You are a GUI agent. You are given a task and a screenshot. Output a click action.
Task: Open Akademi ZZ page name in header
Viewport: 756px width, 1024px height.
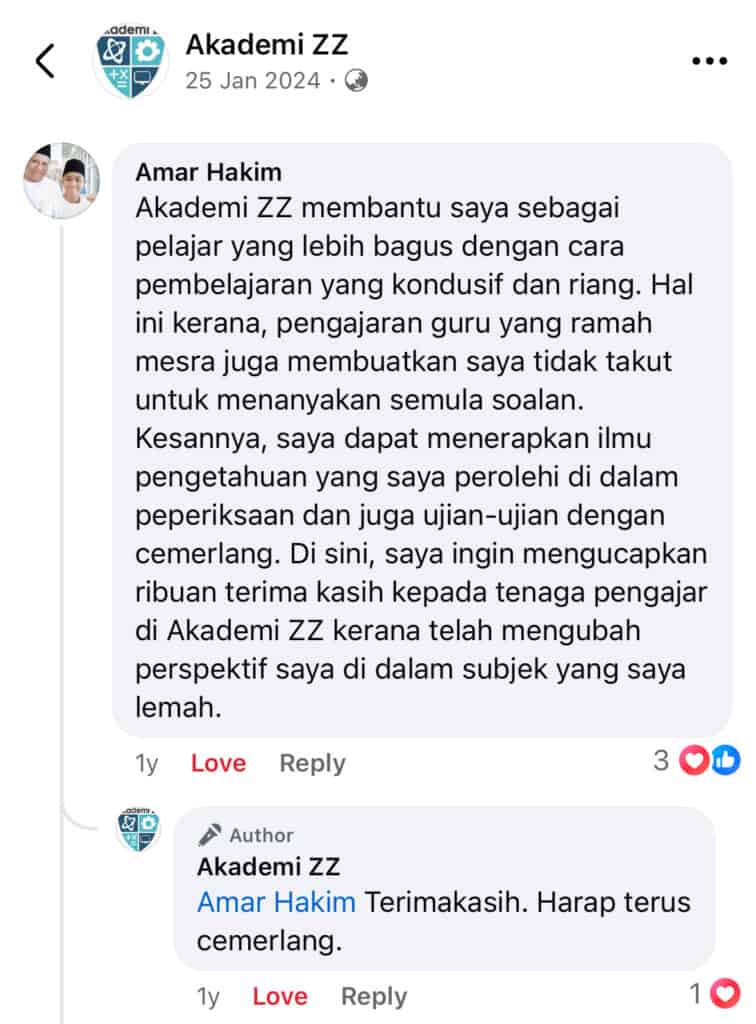[267, 44]
